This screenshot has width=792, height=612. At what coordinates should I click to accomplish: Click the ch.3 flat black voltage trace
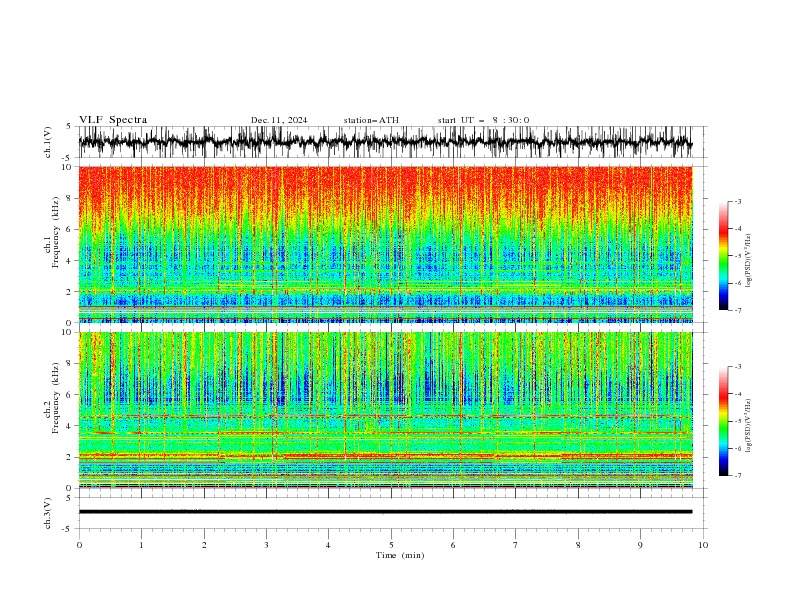click(385, 512)
